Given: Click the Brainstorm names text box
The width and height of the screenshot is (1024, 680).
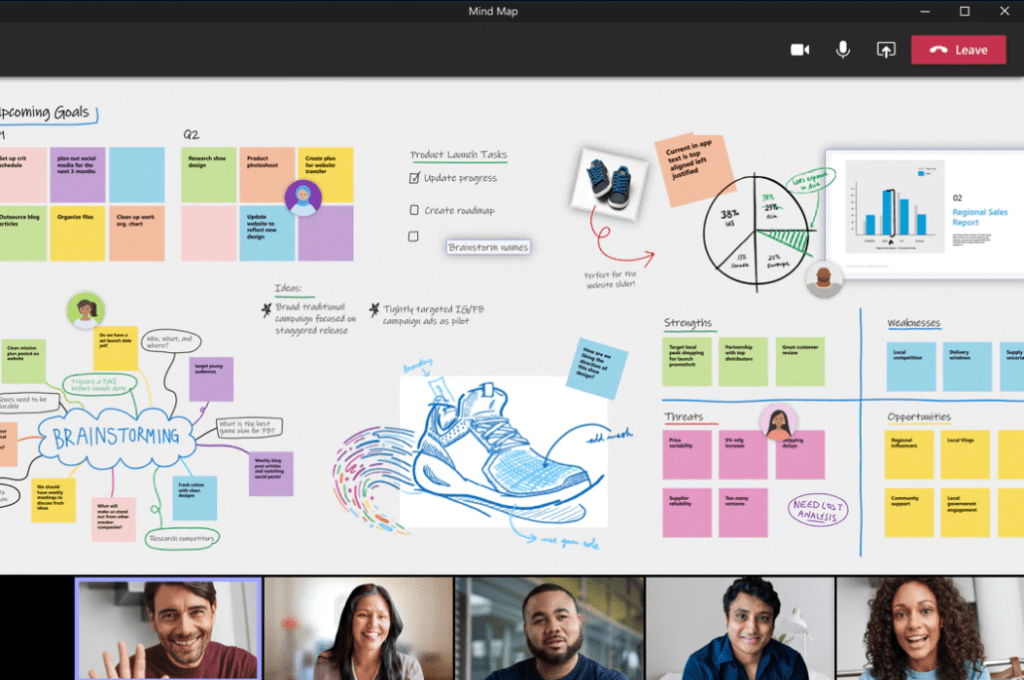Looking at the screenshot, I should 488,247.
